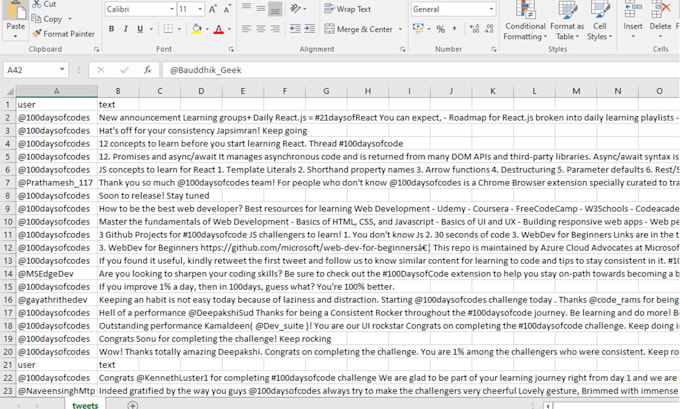
Task: Select Middle Align icon
Action: click(x=261, y=8)
